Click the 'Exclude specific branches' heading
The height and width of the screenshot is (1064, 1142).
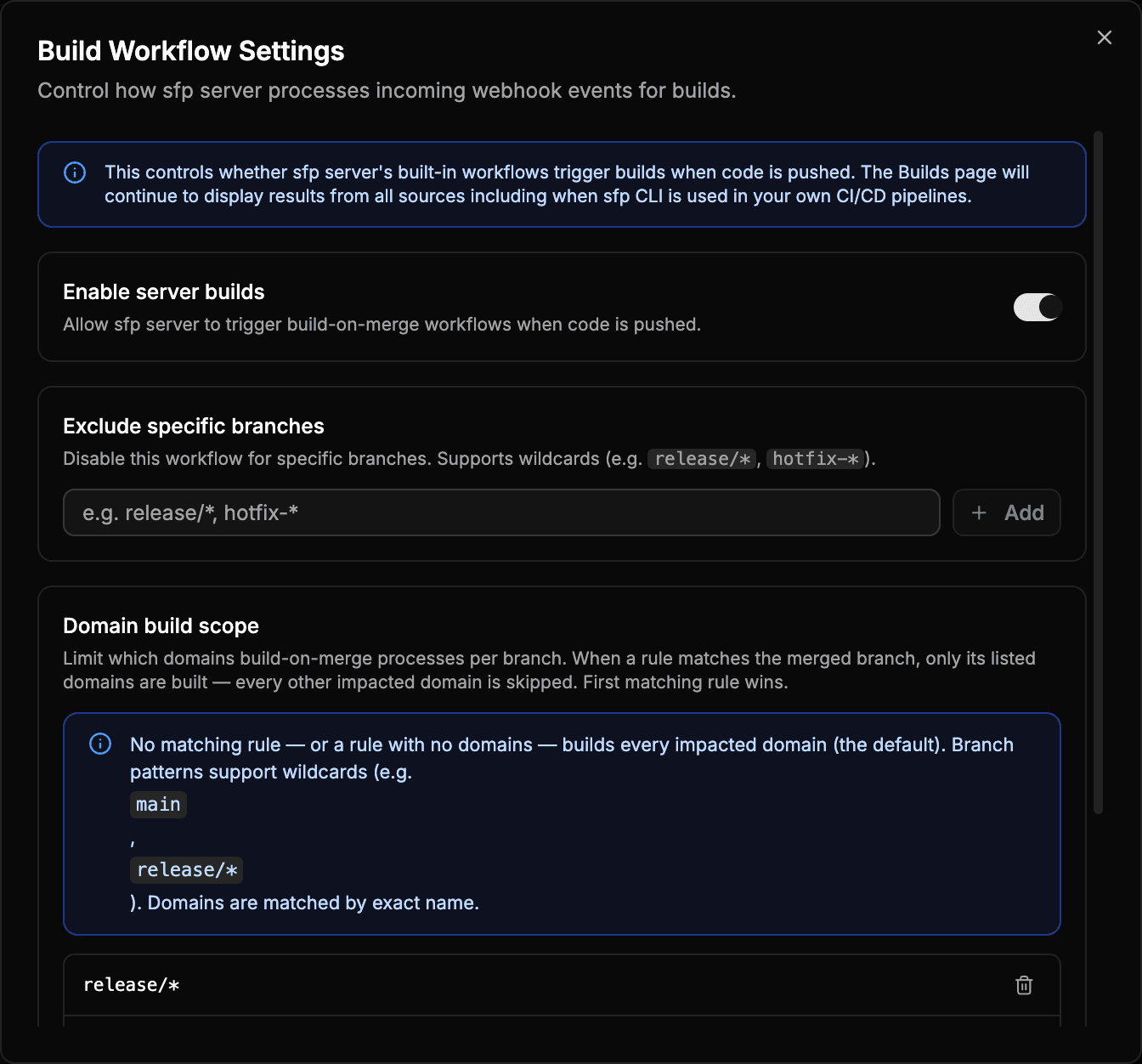point(194,426)
